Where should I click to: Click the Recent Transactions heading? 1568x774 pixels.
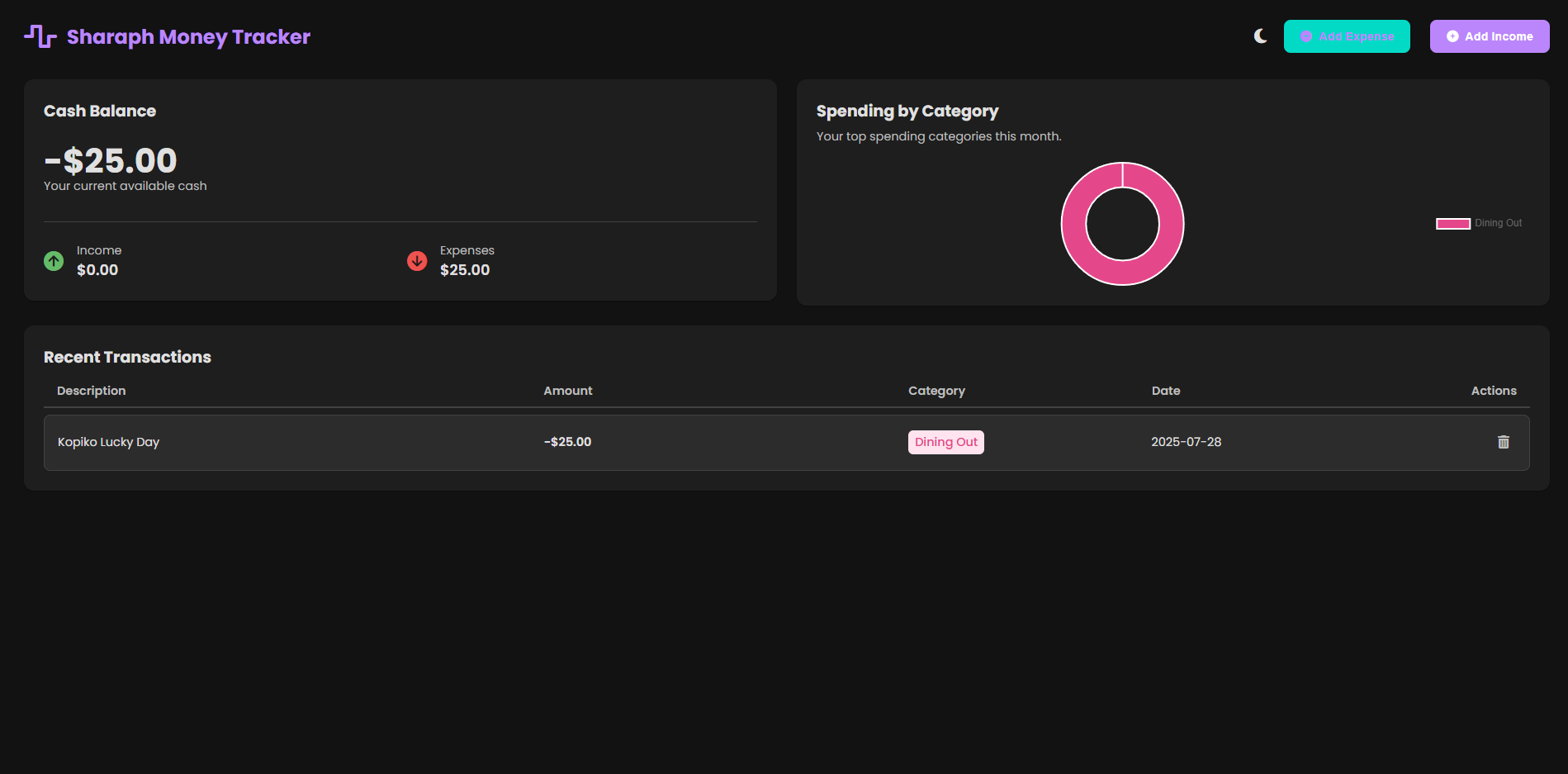click(127, 357)
